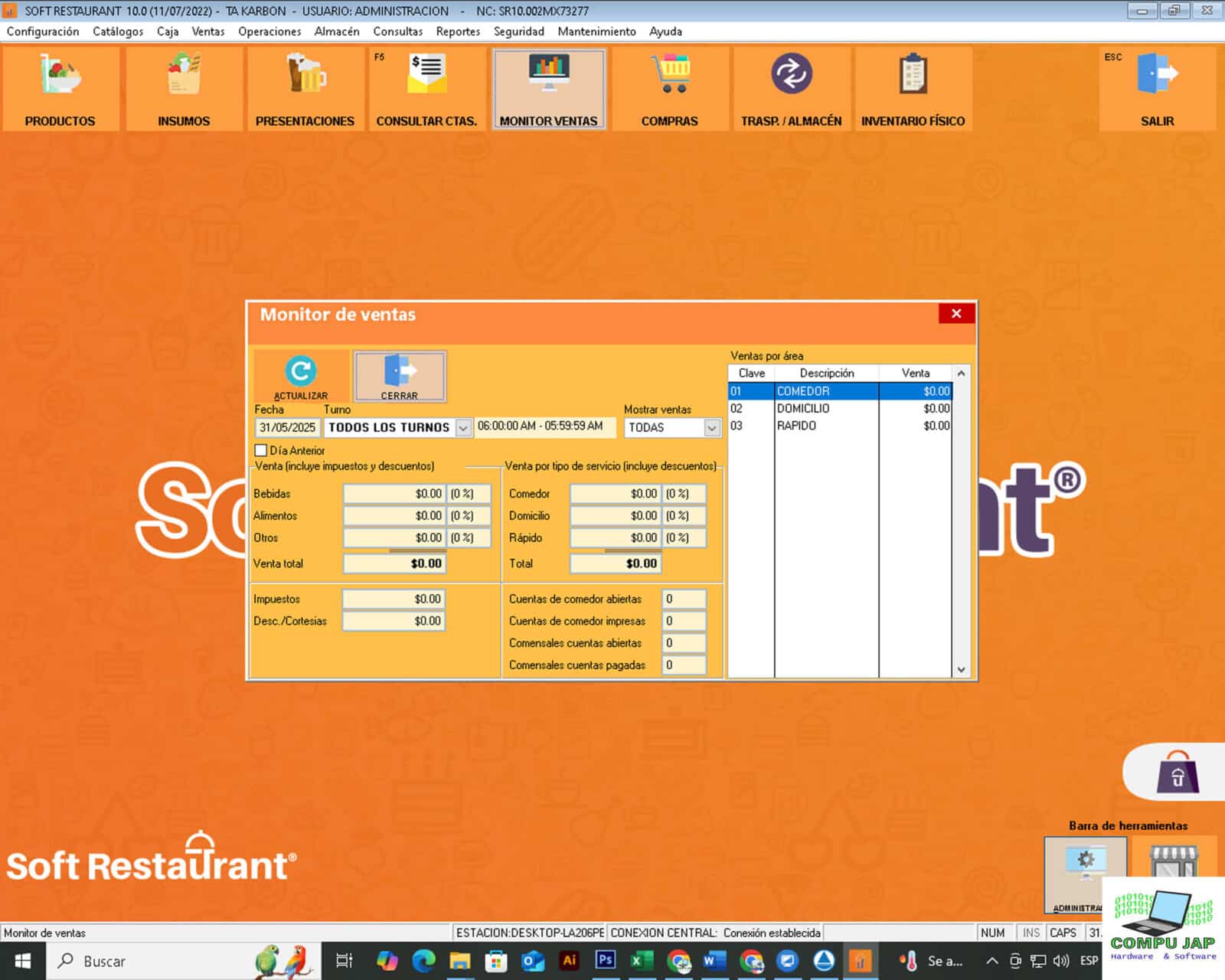Click the volume icon in system tray
The width and height of the screenshot is (1225, 980).
click(1061, 961)
